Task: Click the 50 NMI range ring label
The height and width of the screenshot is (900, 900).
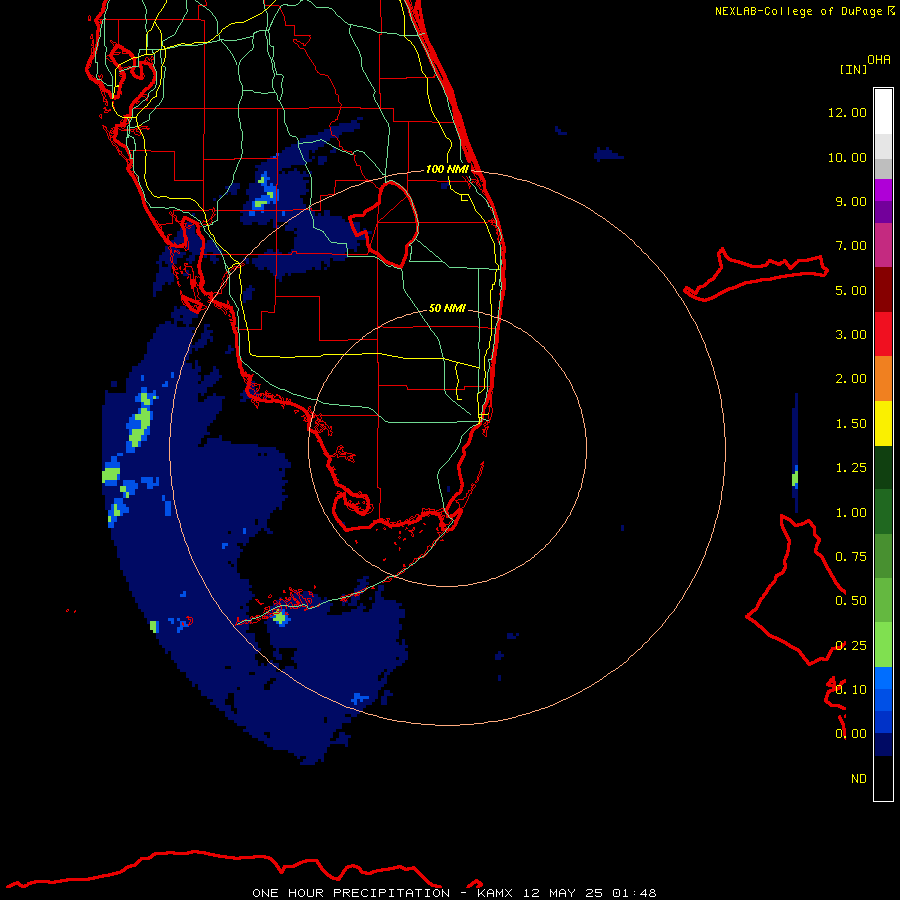Action: pos(447,308)
